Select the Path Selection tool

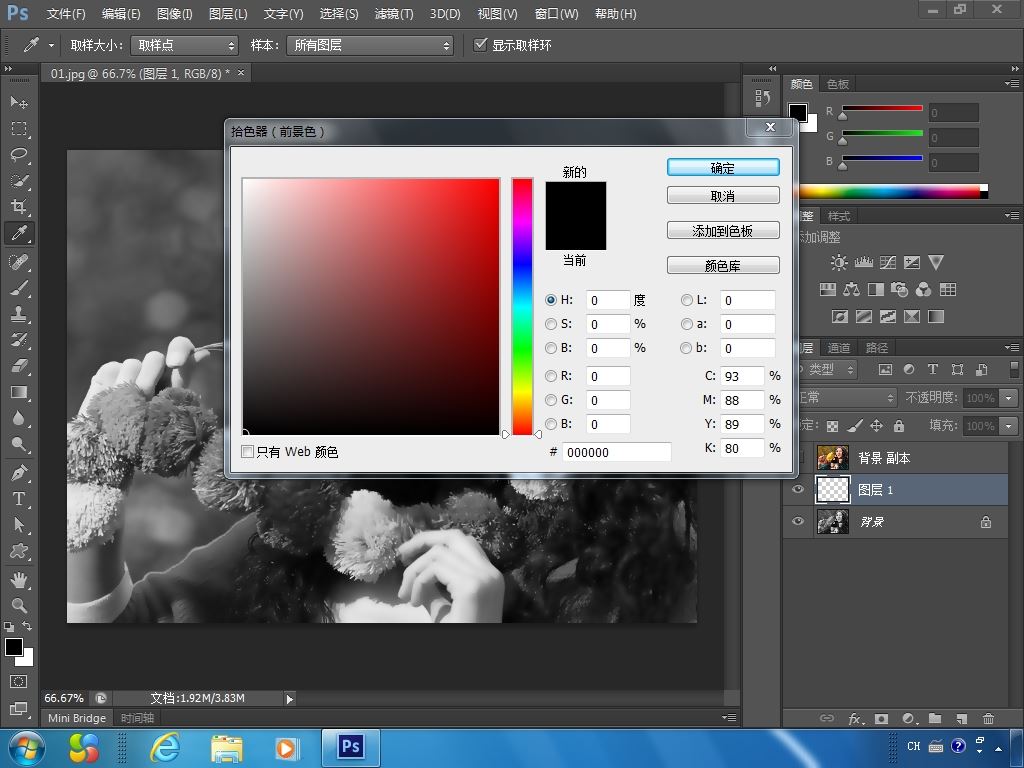coord(19,525)
